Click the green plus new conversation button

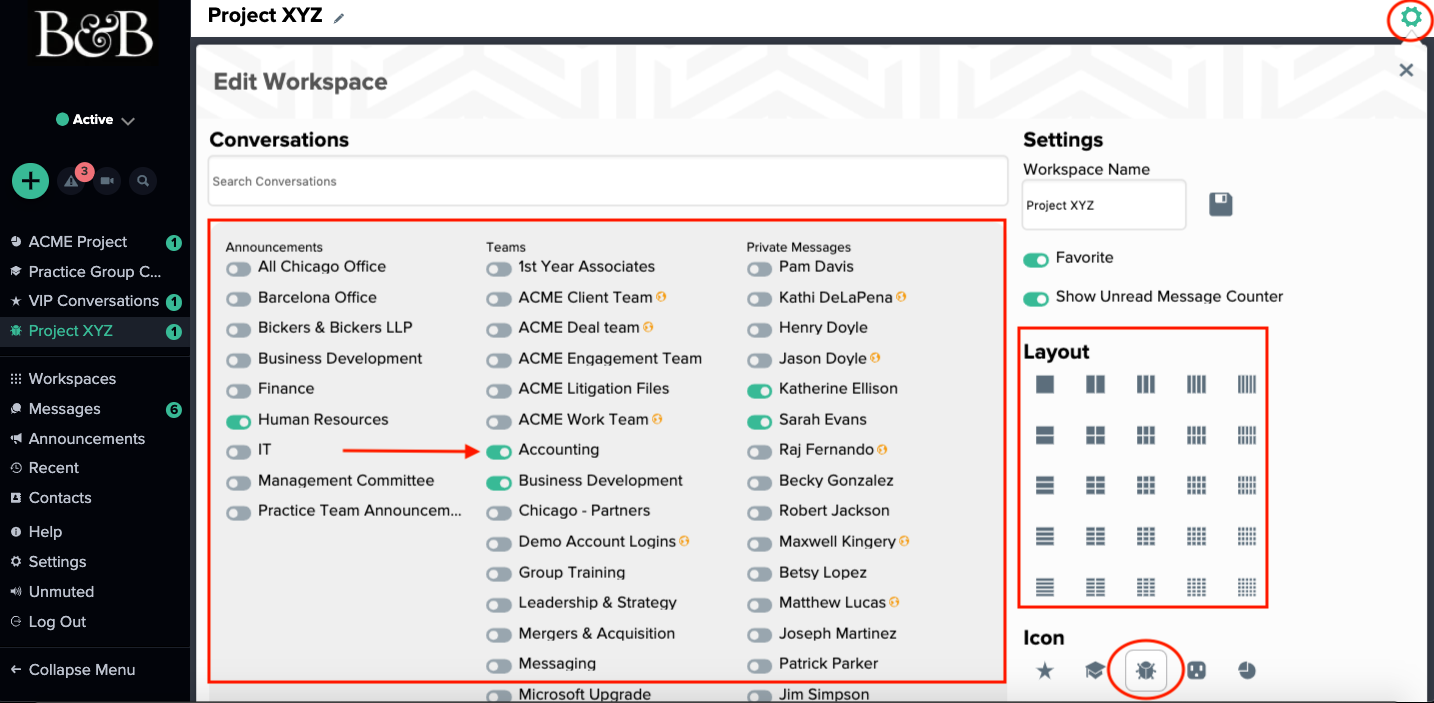point(31,181)
